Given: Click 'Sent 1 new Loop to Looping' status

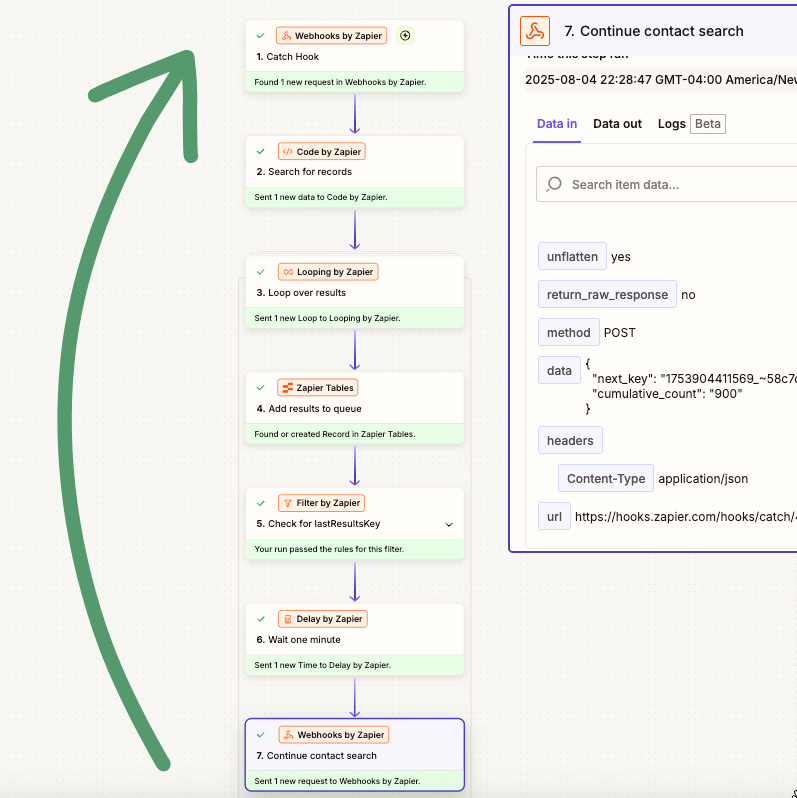Looking at the screenshot, I should pyautogui.click(x=327, y=318).
